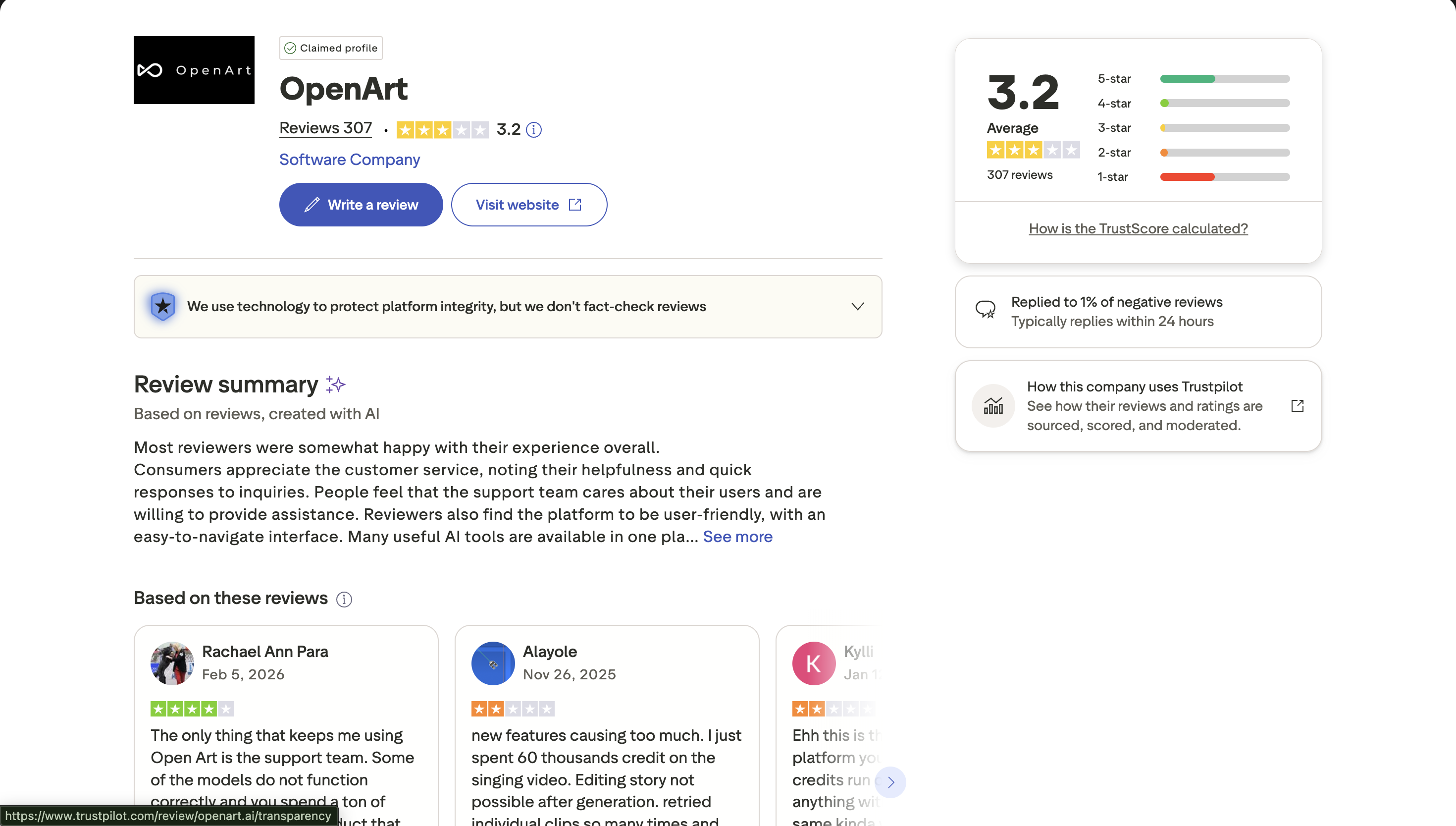1456x826 pixels.
Task: Open the external link on company Trustpilot usage
Action: coord(1298,406)
